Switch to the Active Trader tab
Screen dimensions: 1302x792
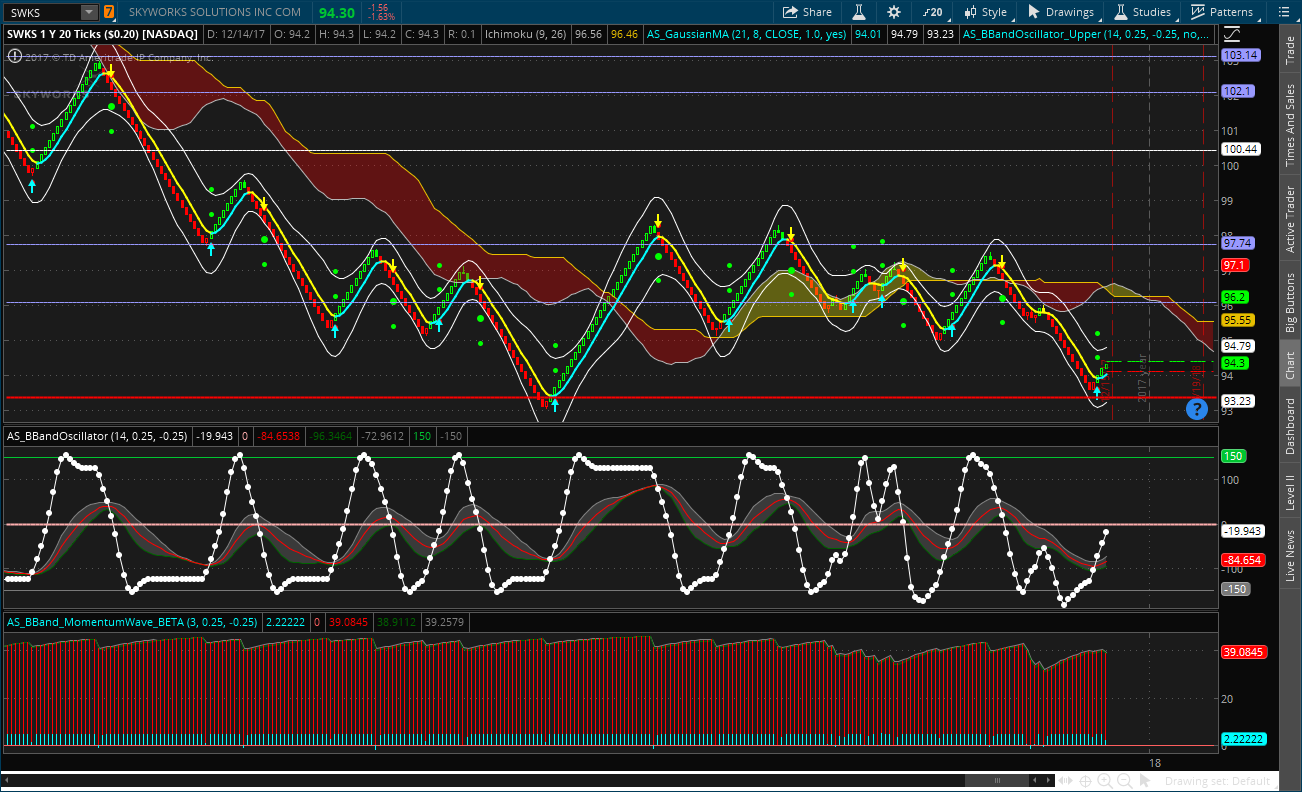pyautogui.click(x=1290, y=219)
